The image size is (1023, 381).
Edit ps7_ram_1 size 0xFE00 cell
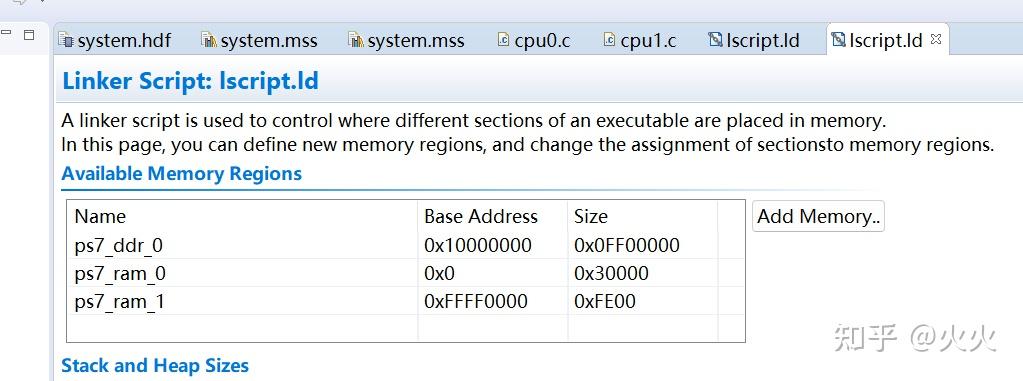click(643, 301)
